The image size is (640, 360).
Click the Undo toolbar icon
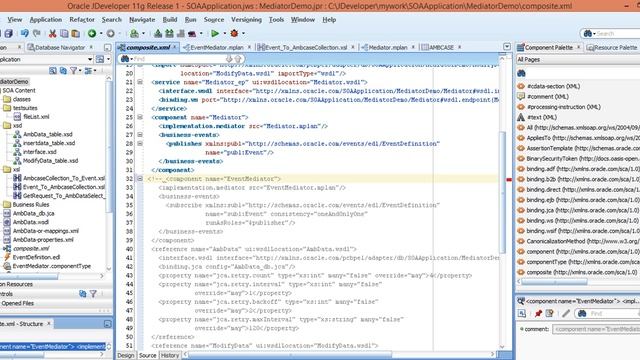click(25, 33)
